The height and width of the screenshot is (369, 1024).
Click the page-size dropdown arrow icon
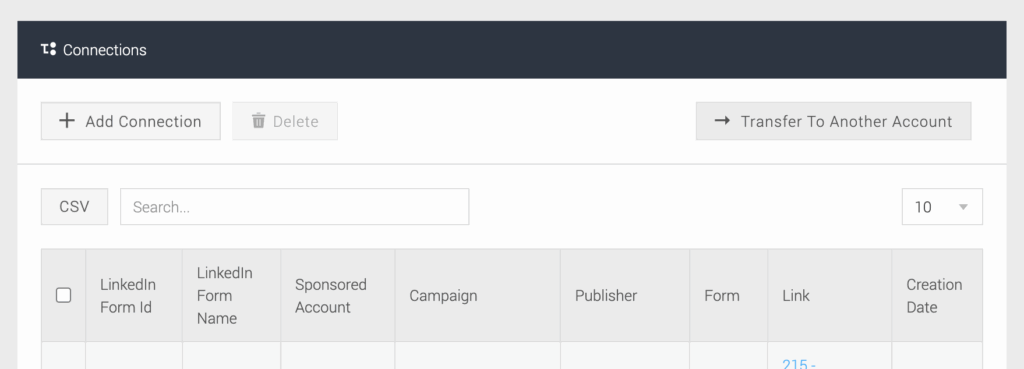pos(963,207)
